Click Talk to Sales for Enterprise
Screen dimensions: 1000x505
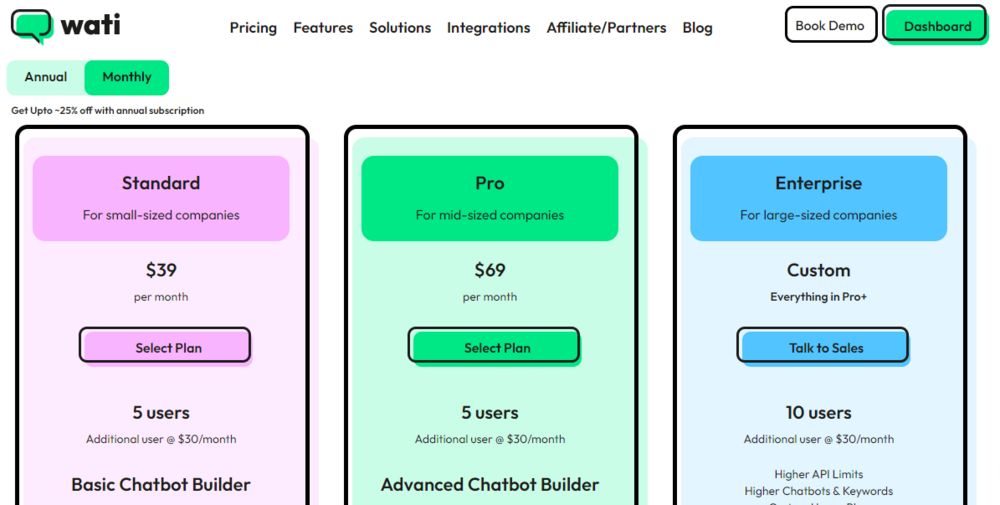click(823, 346)
